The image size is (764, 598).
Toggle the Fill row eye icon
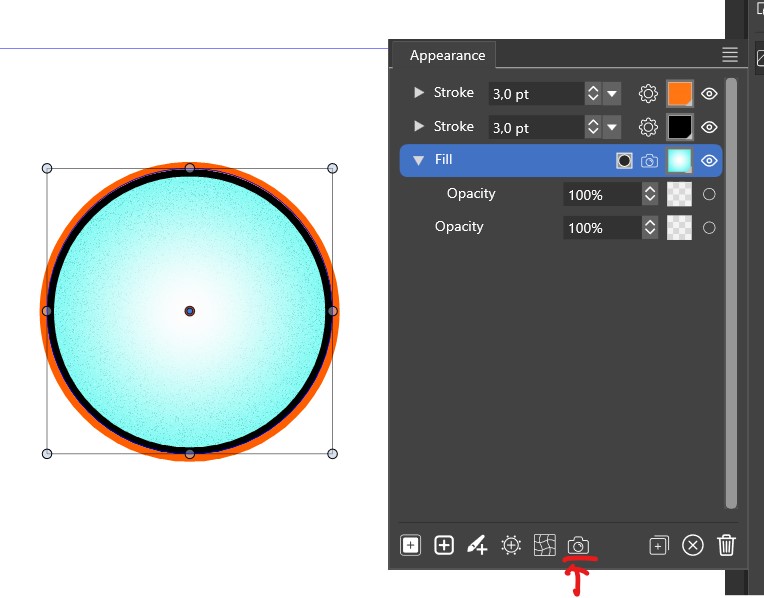(x=709, y=160)
